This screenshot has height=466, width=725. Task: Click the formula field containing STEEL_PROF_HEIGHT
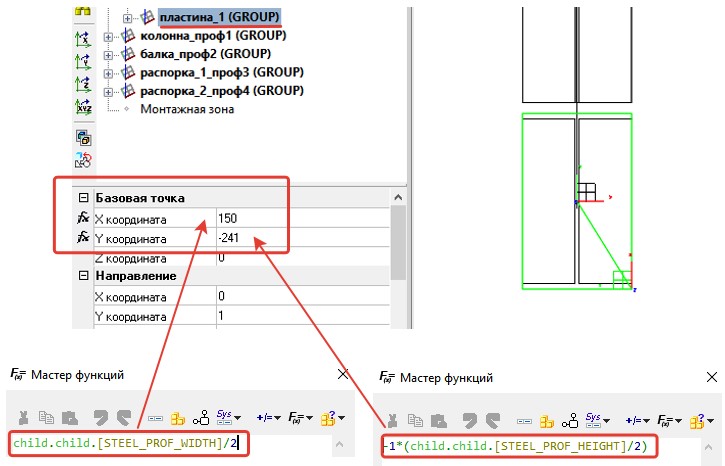click(x=520, y=446)
